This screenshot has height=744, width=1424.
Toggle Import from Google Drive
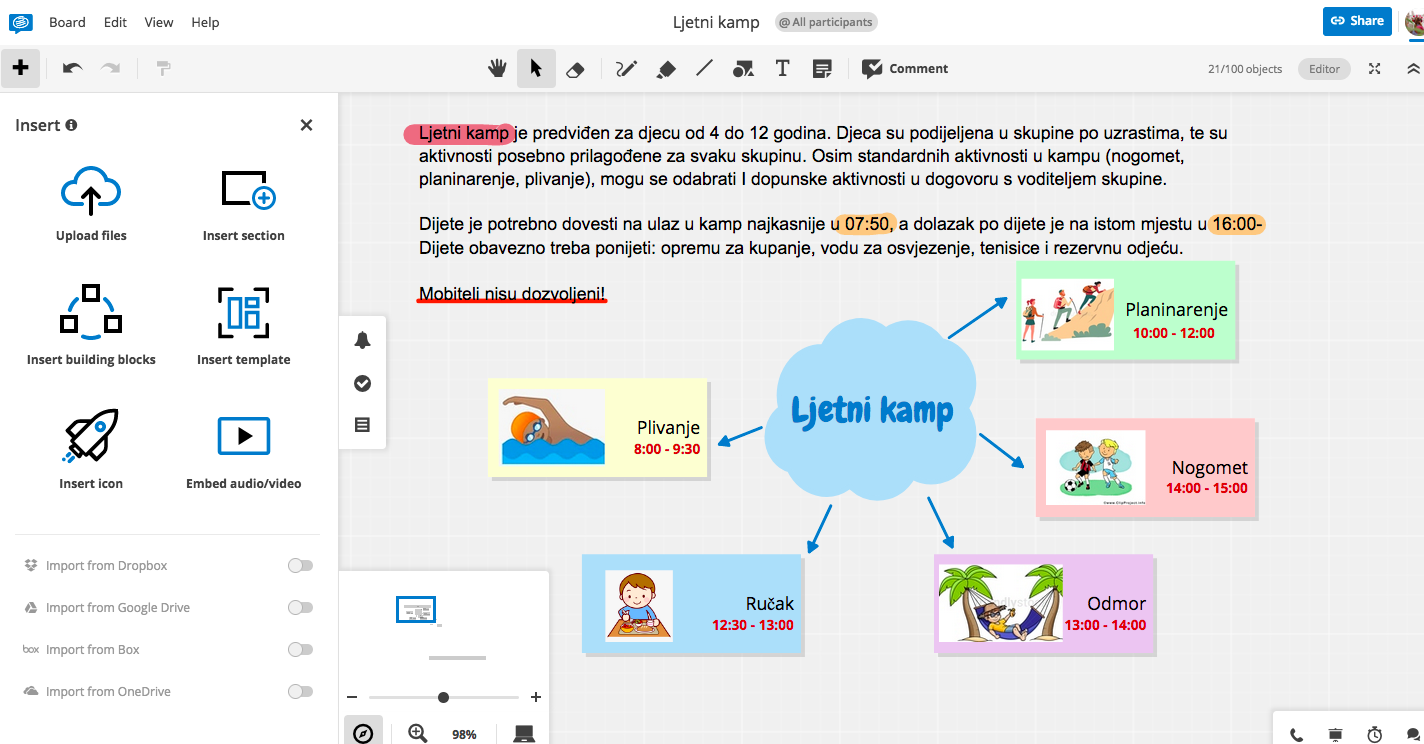(x=300, y=608)
